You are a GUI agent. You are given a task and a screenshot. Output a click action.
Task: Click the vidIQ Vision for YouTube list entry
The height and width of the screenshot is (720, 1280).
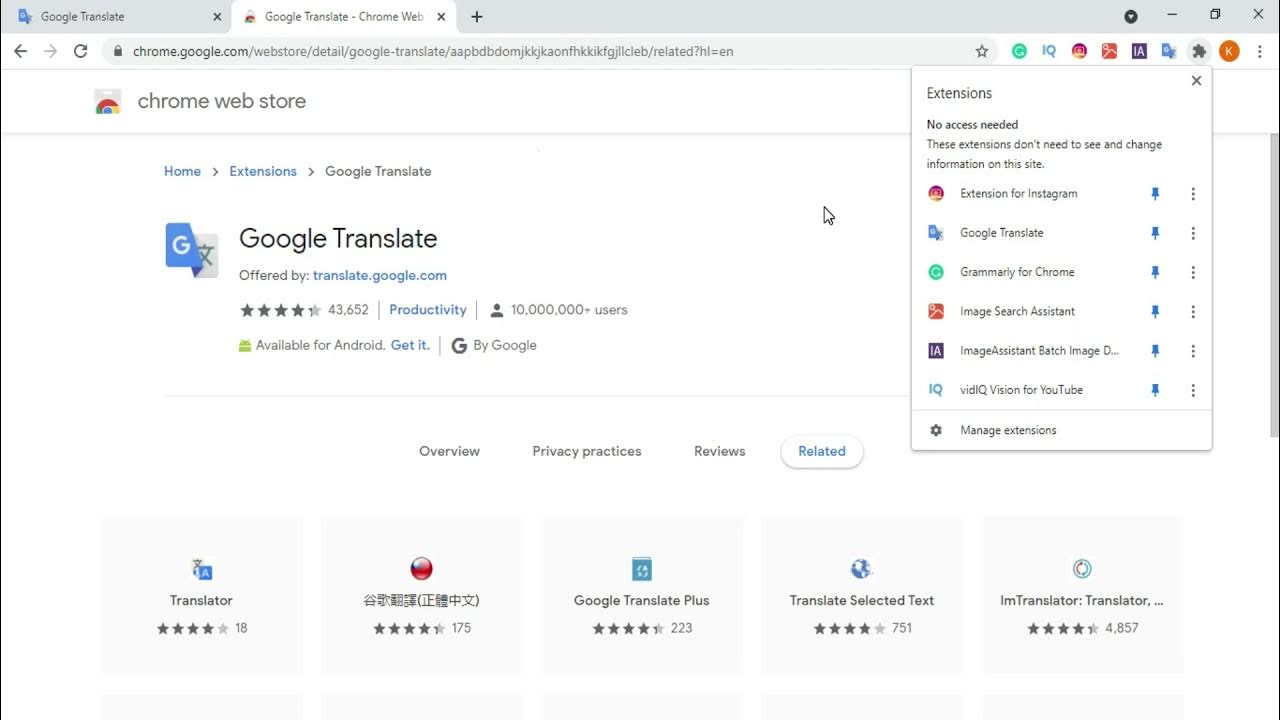[1021, 390]
